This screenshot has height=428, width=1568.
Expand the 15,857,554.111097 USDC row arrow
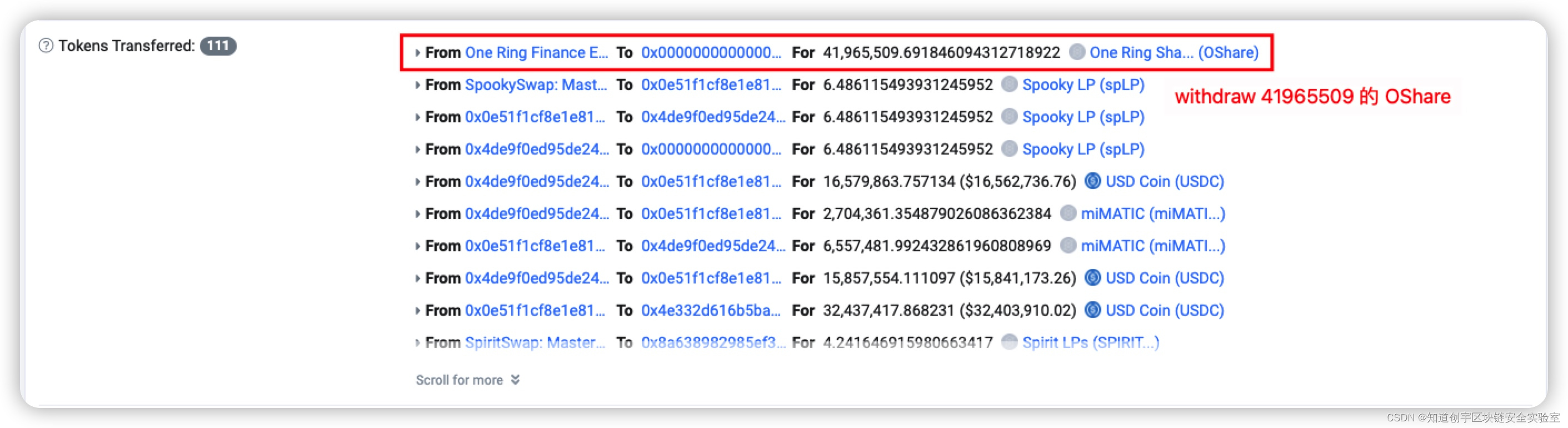click(x=418, y=279)
